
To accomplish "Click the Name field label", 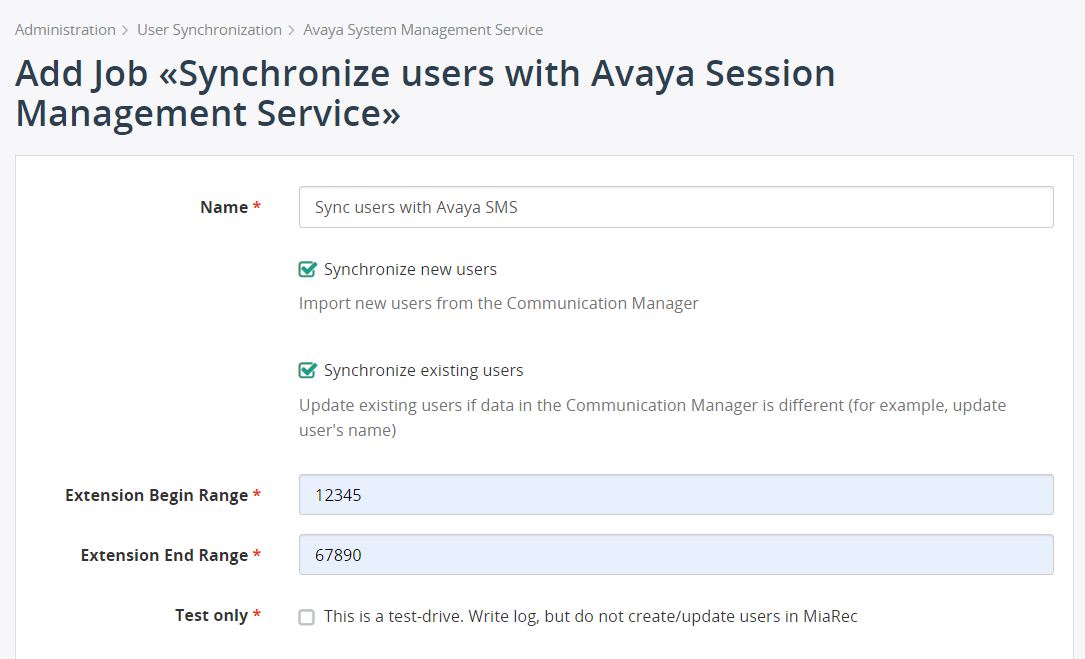I will 224,207.
